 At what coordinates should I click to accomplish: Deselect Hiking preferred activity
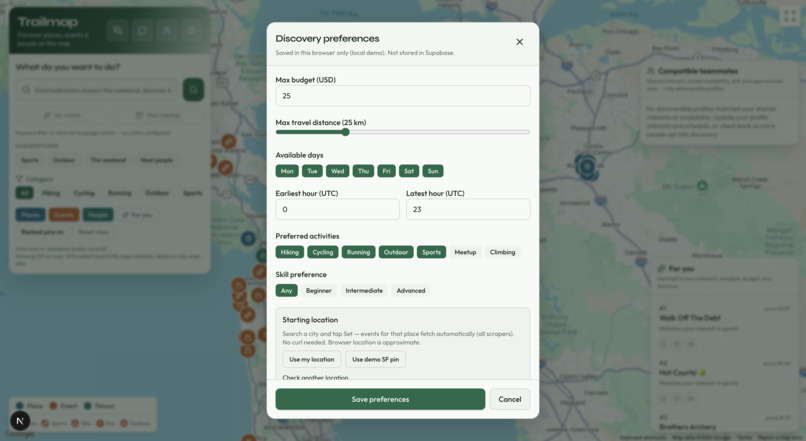[289, 252]
